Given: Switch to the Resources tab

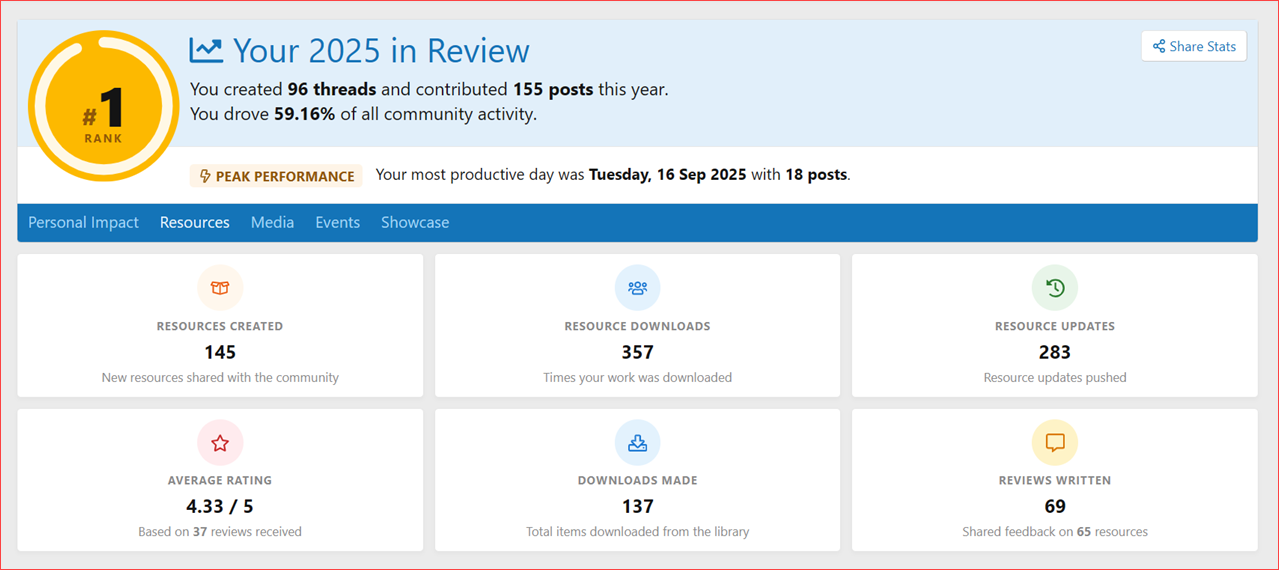Looking at the screenshot, I should (x=195, y=222).
